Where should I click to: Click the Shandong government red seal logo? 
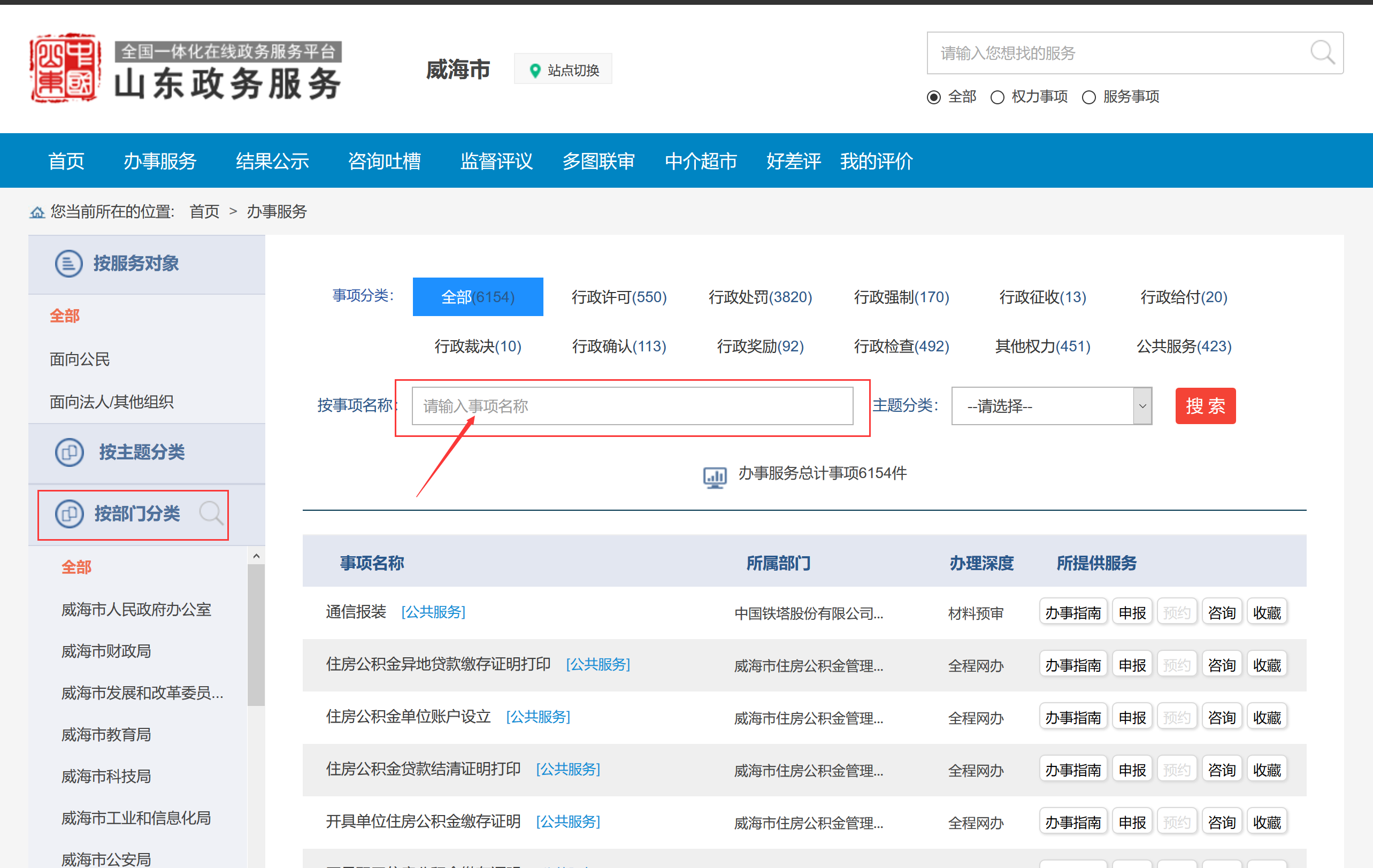[x=65, y=68]
